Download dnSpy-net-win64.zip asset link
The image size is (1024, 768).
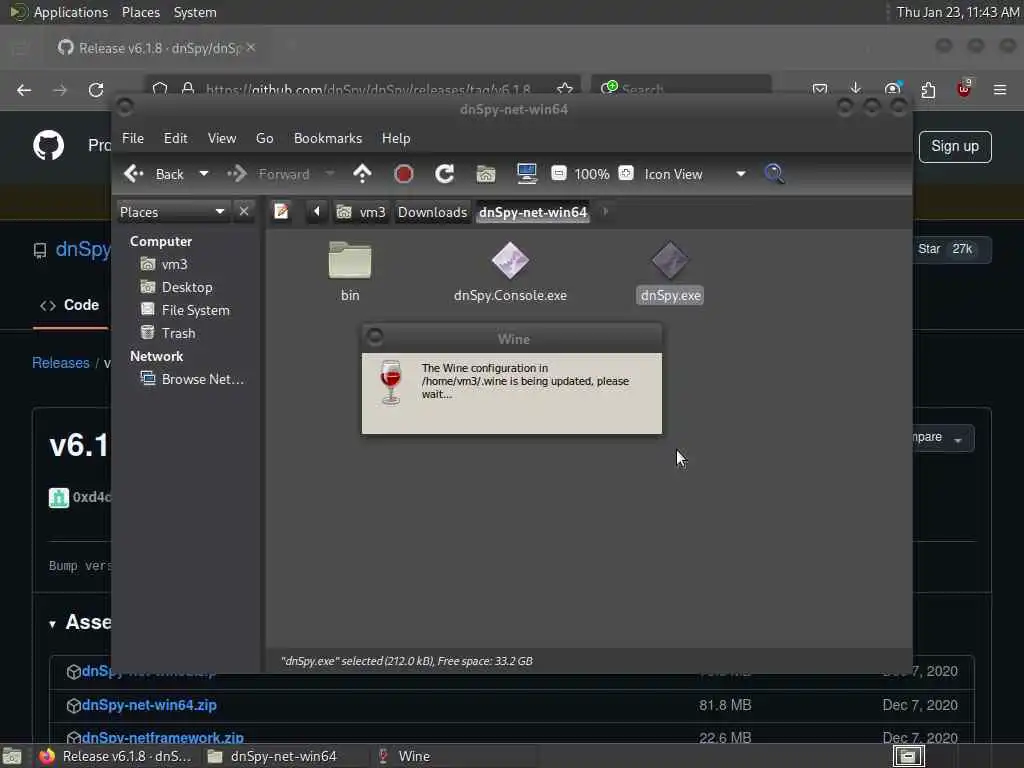149,705
